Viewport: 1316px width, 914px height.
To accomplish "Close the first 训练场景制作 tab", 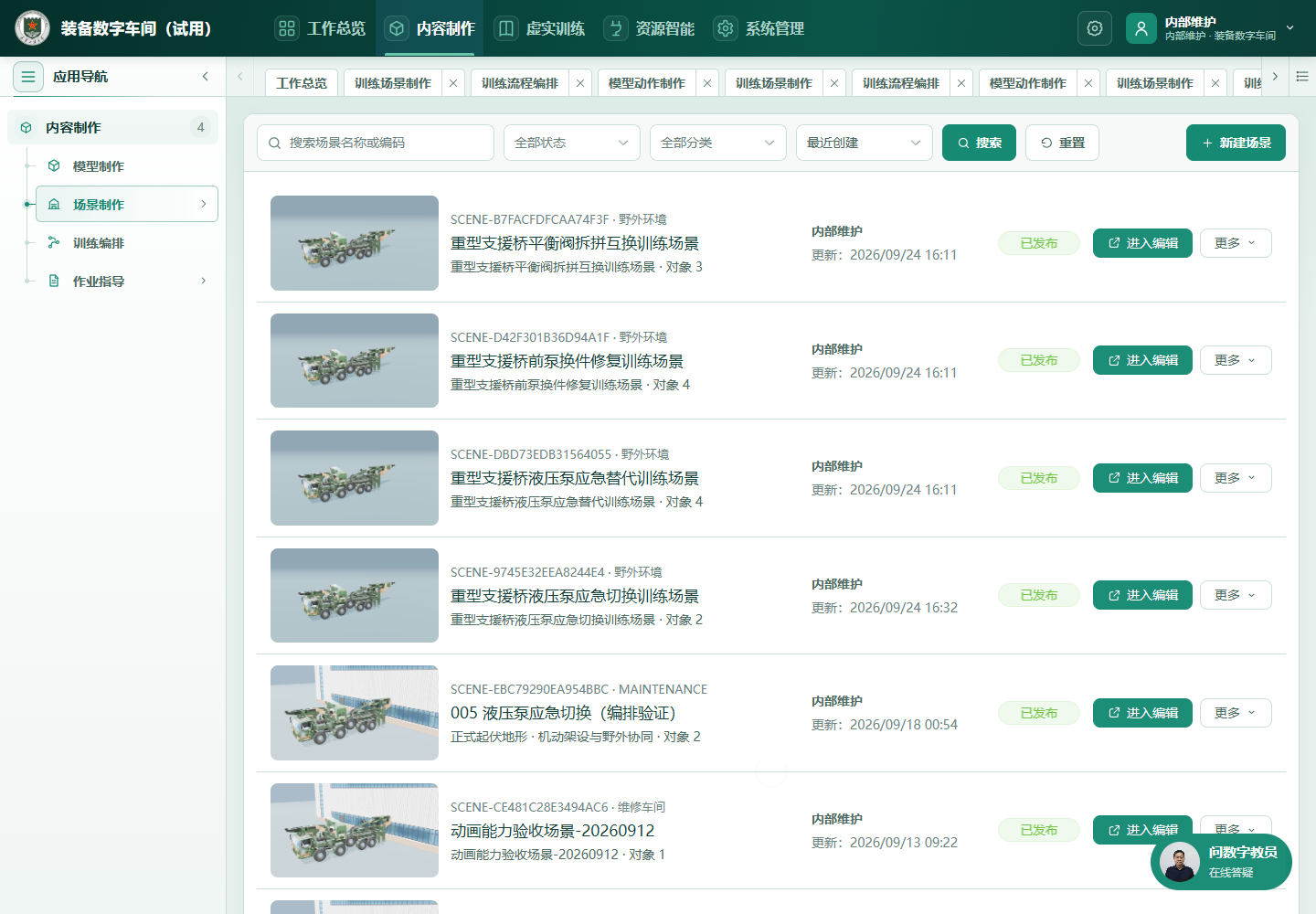I will (453, 83).
